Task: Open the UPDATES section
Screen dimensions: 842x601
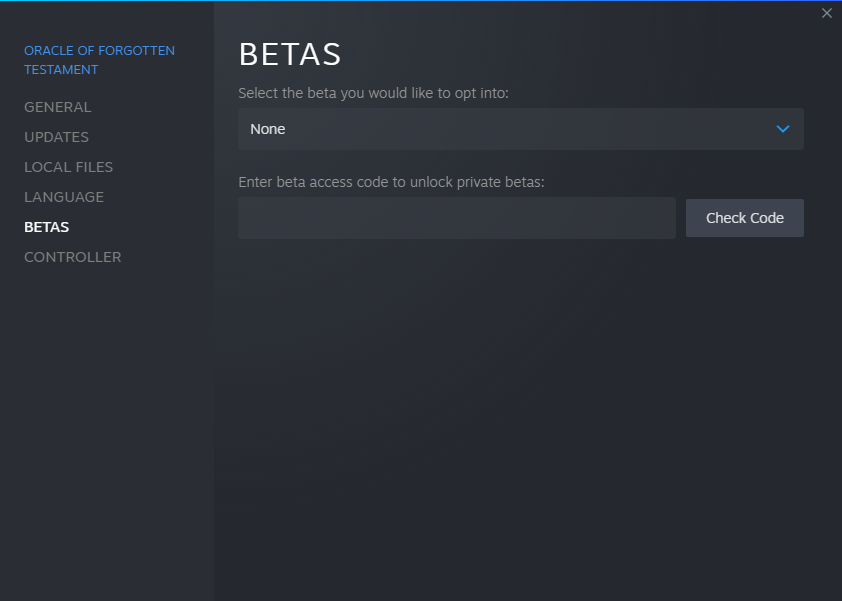Action: [56, 137]
